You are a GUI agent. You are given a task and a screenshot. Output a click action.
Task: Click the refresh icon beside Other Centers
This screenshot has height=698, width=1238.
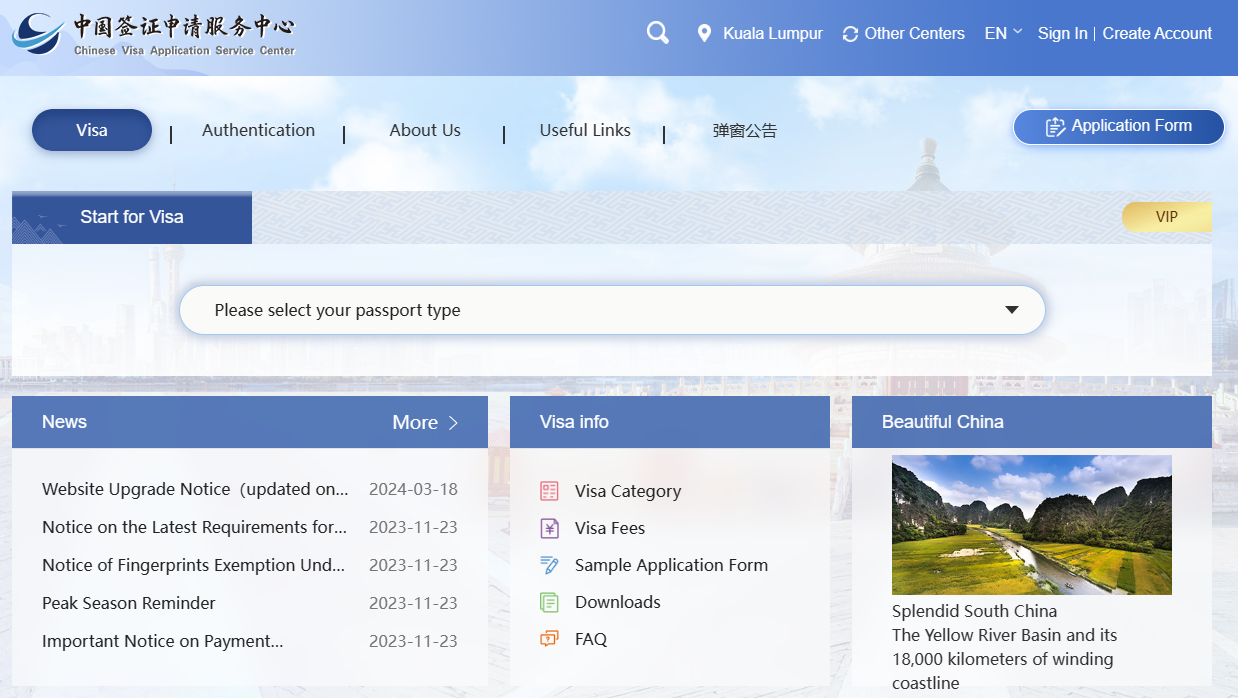click(850, 34)
